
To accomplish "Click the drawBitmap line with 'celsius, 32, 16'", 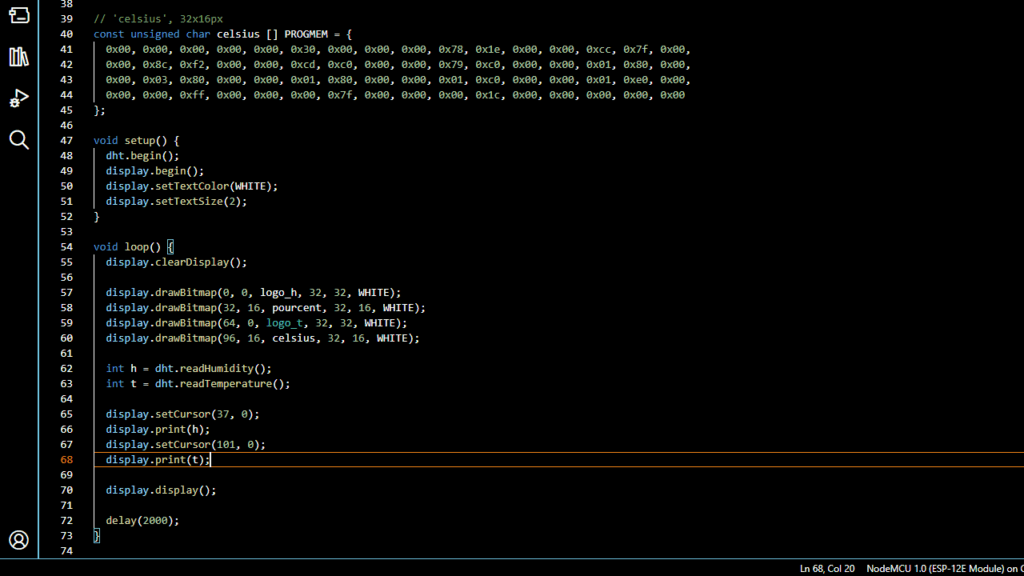I will coord(263,338).
